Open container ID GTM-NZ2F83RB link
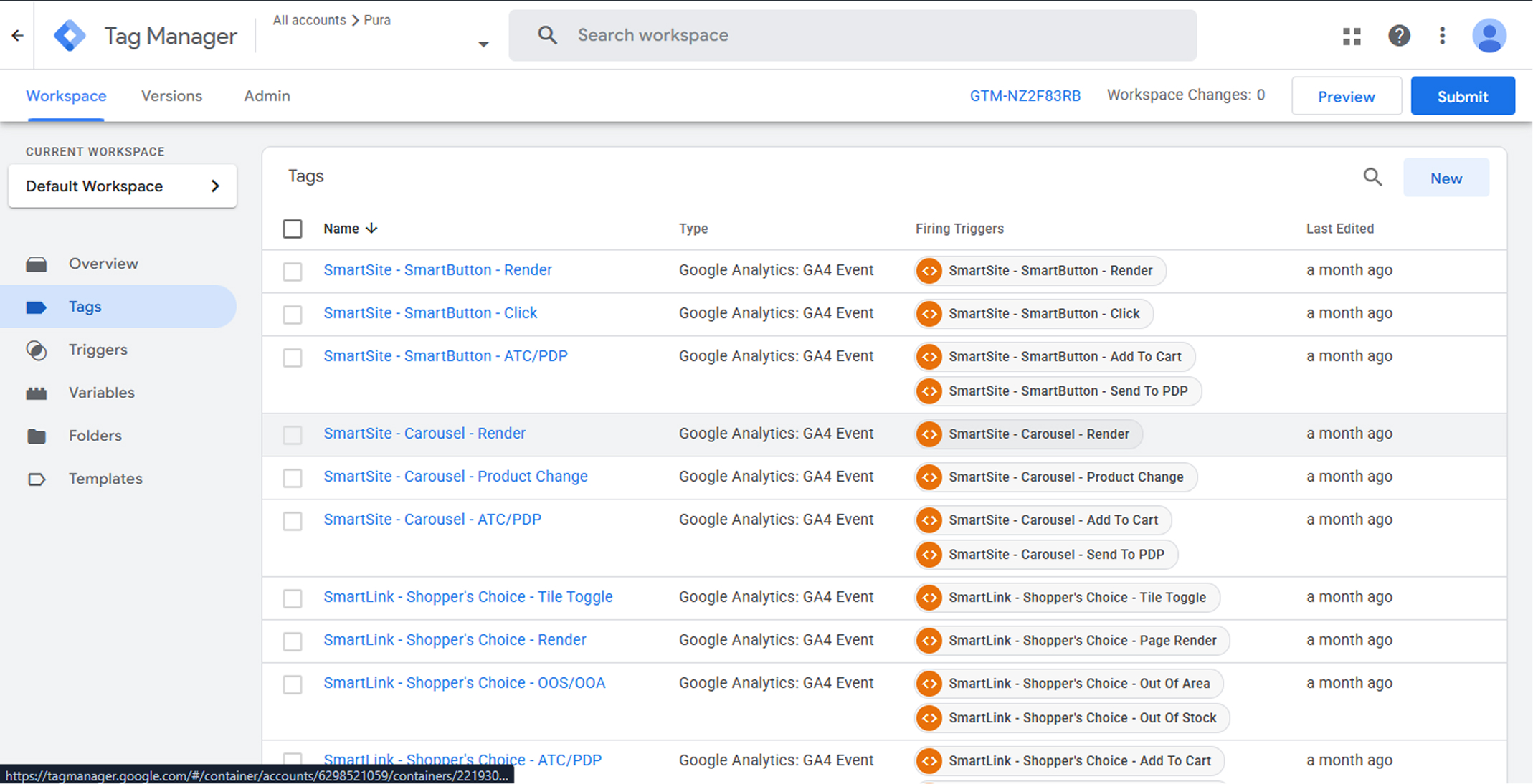This screenshot has width=1533, height=784. pyautogui.click(x=1025, y=96)
